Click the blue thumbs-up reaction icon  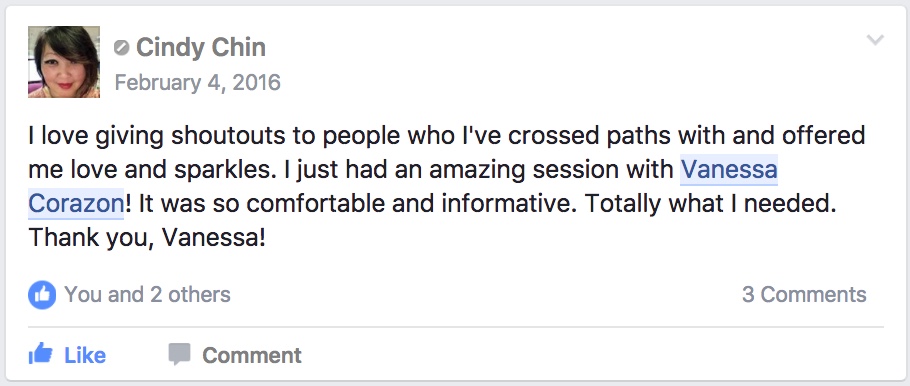click(42, 295)
